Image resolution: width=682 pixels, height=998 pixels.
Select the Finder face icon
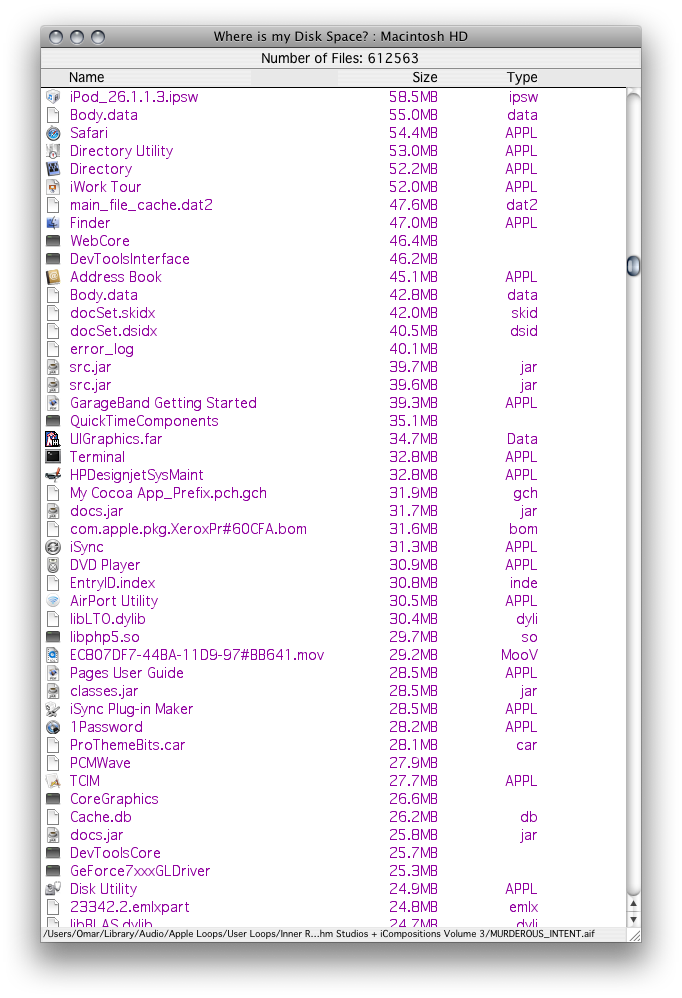(x=53, y=223)
